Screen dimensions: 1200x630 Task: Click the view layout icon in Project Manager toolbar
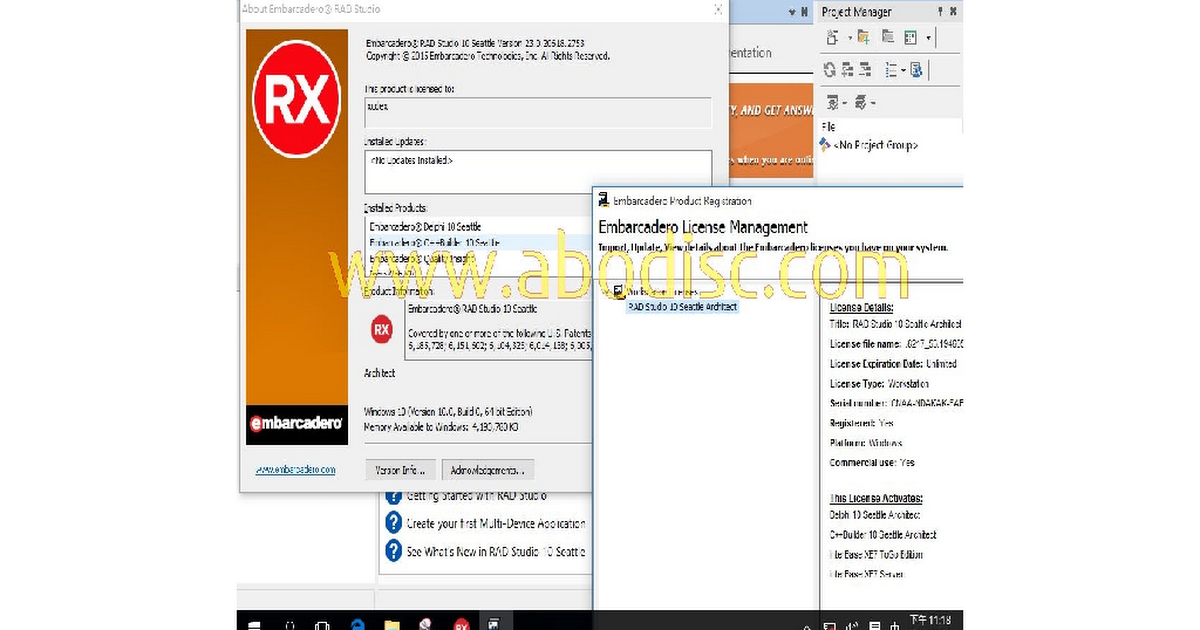(911, 37)
